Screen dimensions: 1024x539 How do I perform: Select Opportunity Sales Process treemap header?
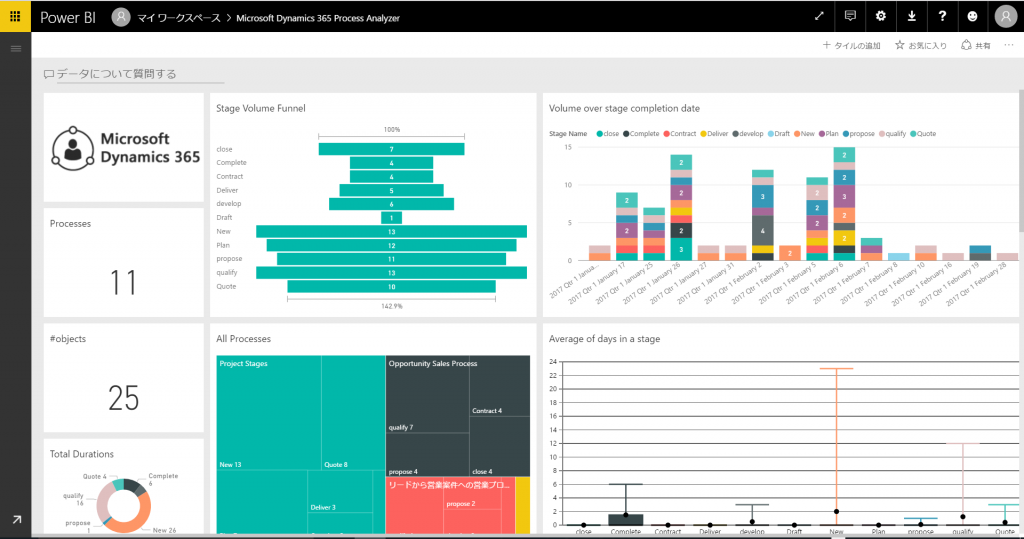433,363
